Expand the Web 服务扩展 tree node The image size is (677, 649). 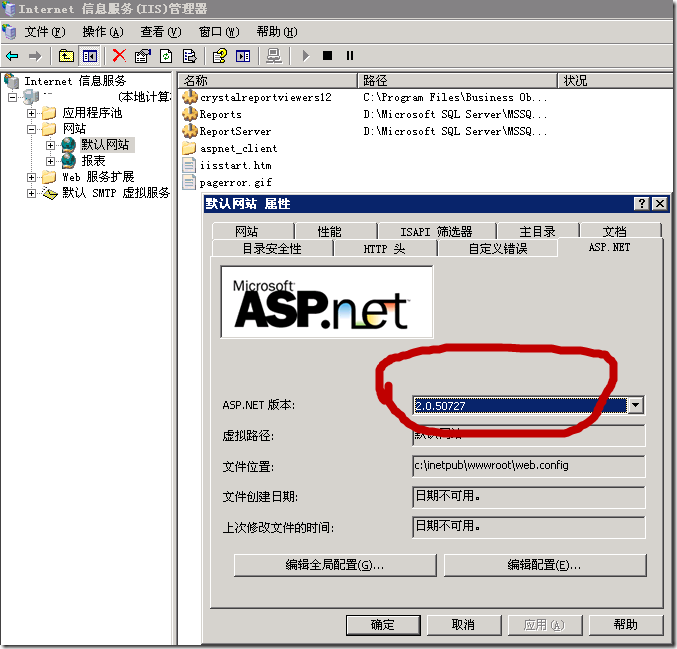click(x=31, y=177)
